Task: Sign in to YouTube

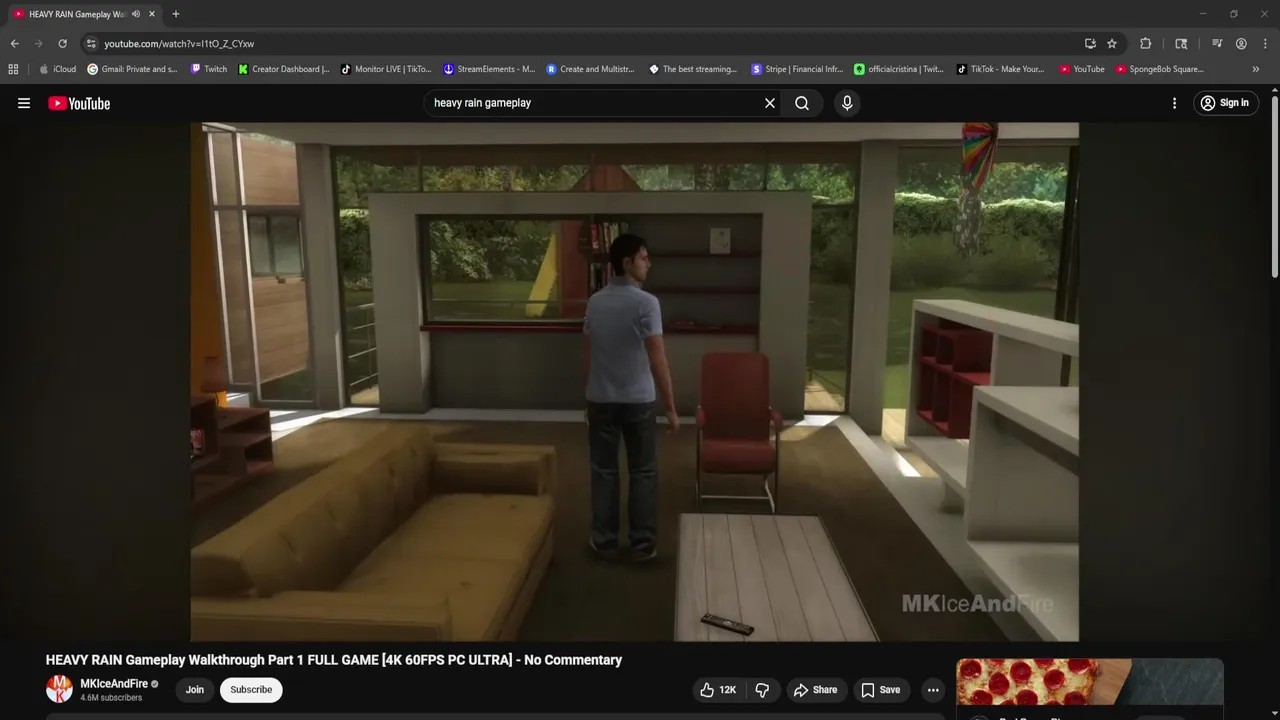Action: (x=1225, y=103)
